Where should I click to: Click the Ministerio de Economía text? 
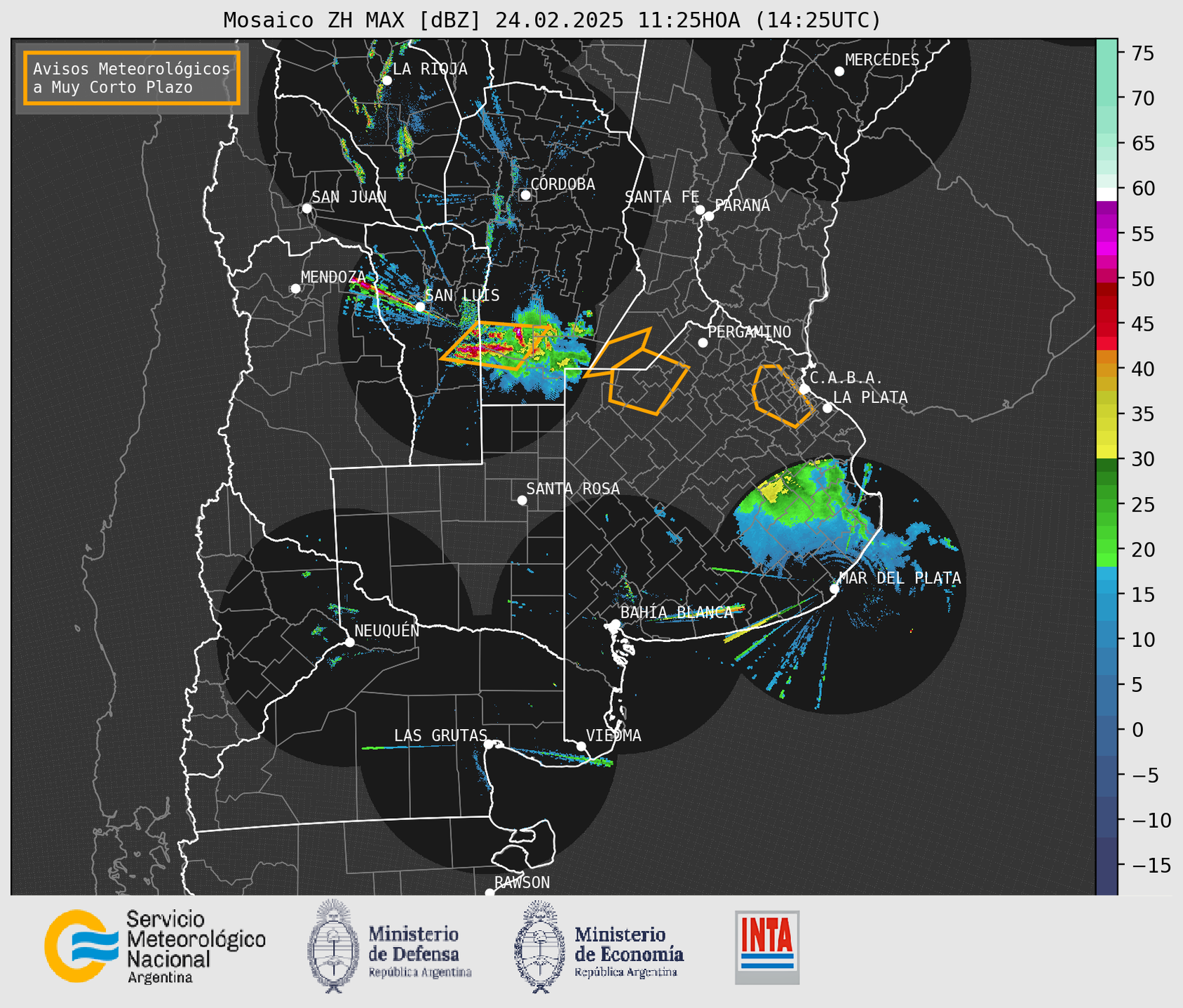(x=629, y=952)
